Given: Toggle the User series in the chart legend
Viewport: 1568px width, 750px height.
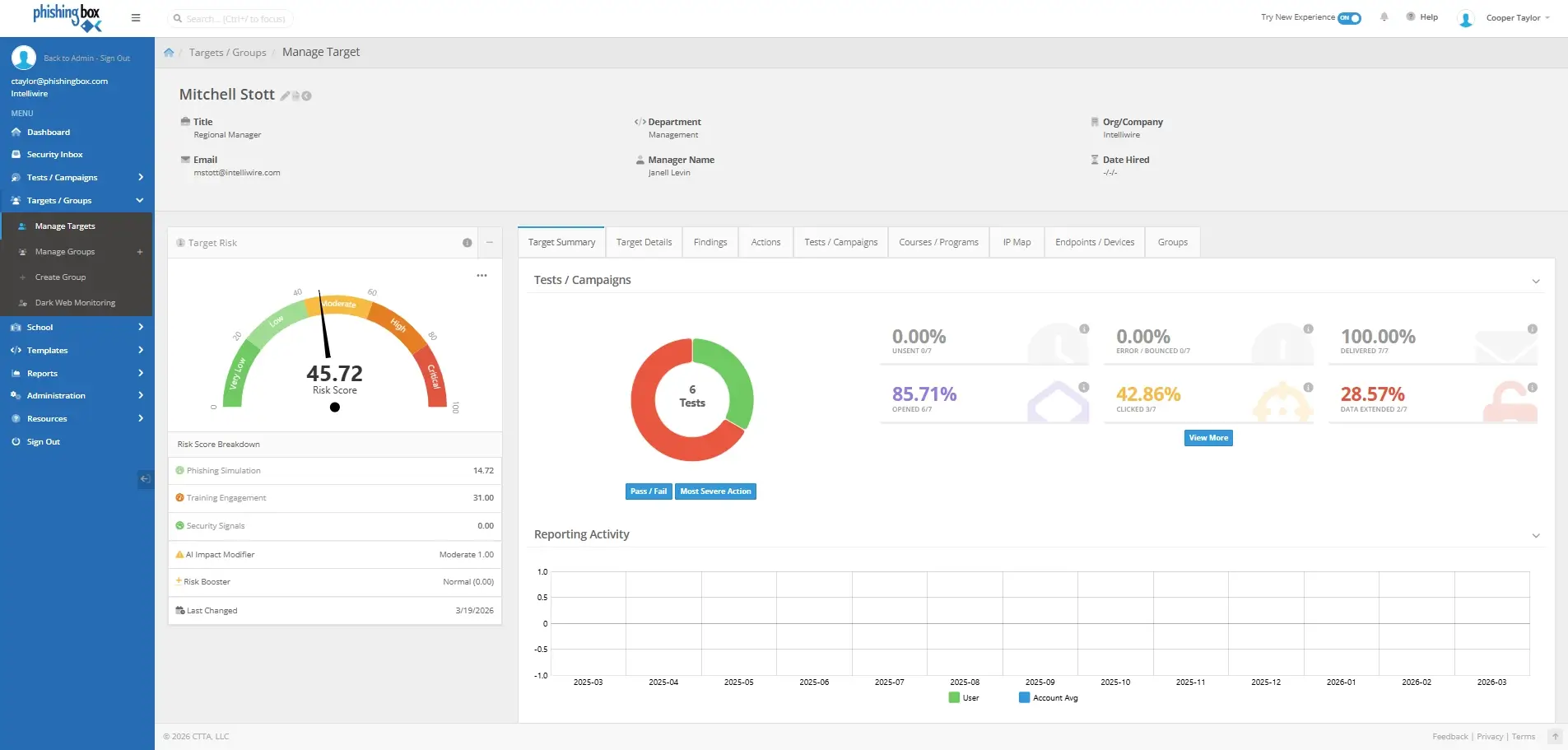Looking at the screenshot, I should tap(963, 698).
